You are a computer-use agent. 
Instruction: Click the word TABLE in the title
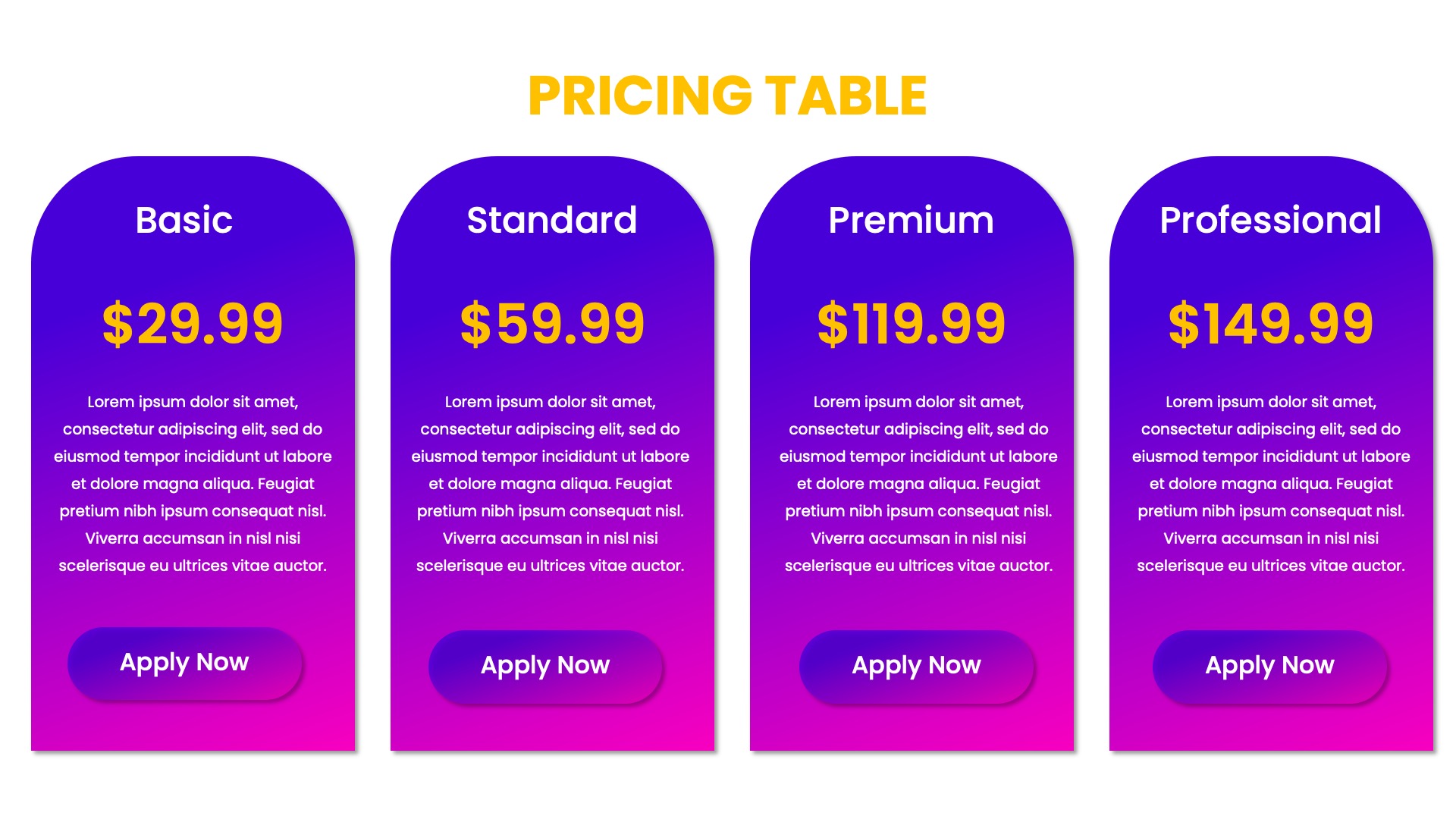(846, 96)
